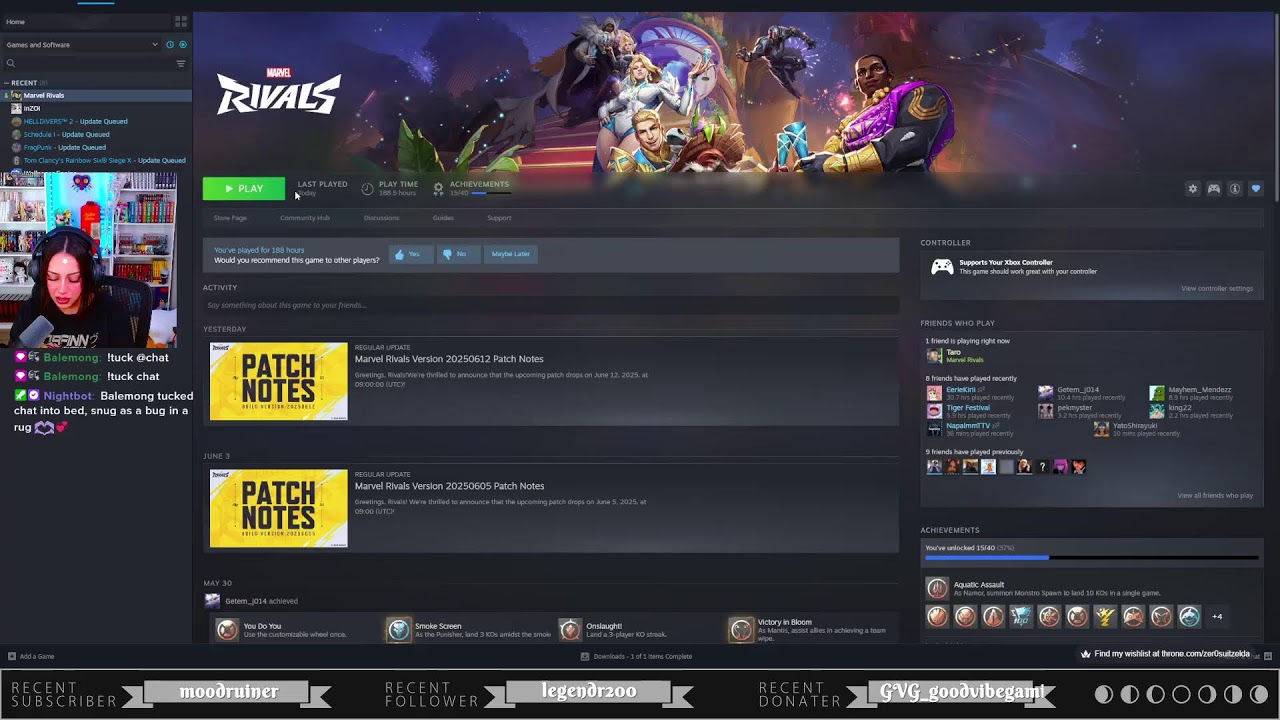Open the Smoke Screen achievement icon
1280x720 pixels.
(399, 629)
